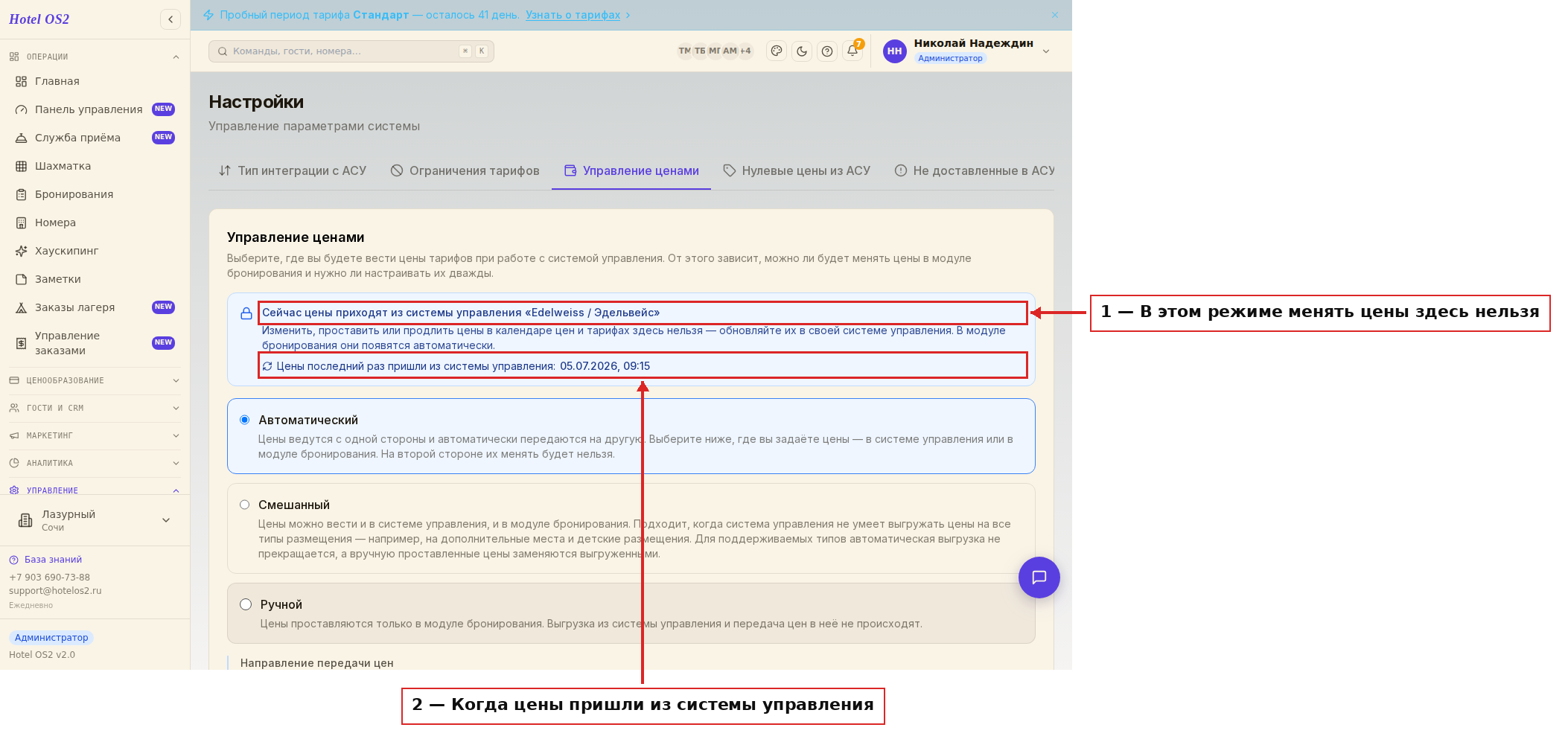
Task: Select the Смешанный price mode
Action: 244,505
